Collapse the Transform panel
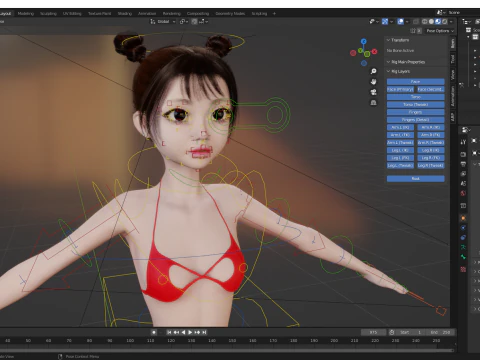Viewport: 480px width, 360px height. [398, 40]
